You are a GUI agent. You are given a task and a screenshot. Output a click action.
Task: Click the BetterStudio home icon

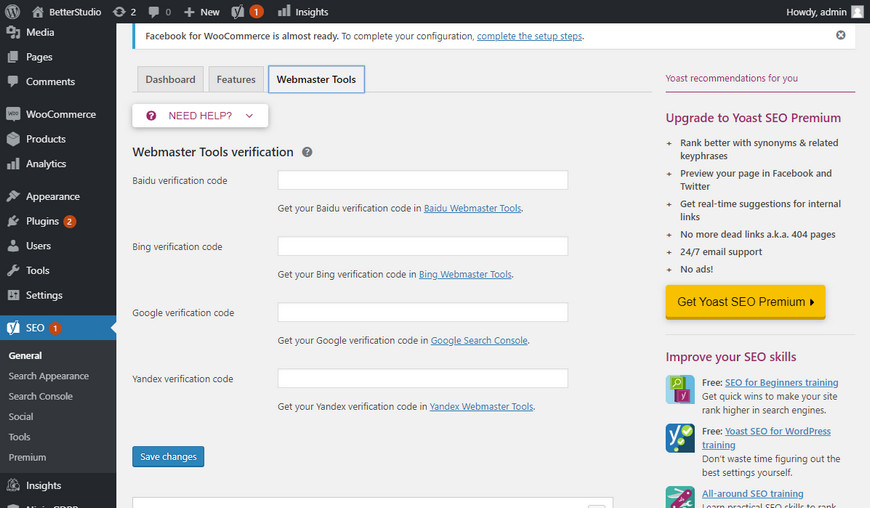pos(38,12)
